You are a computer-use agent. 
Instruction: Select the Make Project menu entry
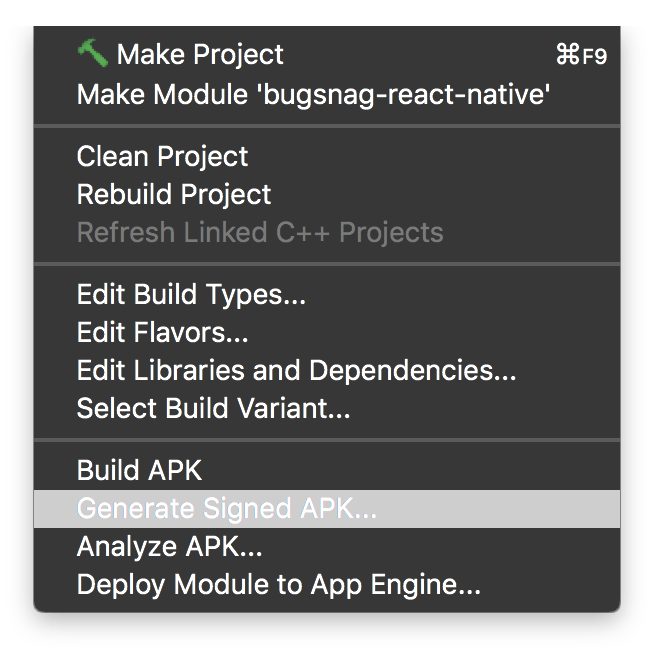[200, 55]
